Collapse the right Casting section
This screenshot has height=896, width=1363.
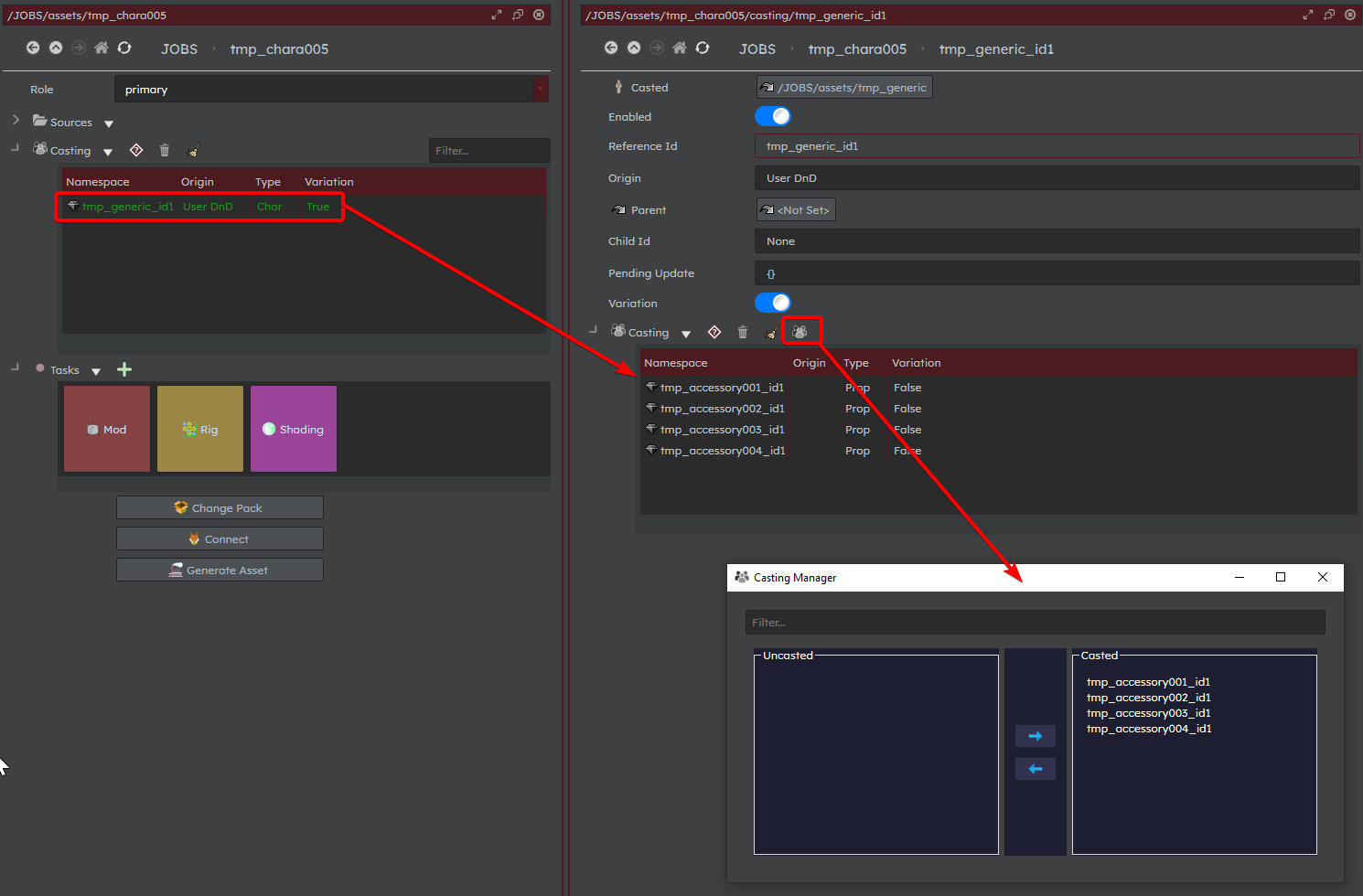tap(593, 328)
